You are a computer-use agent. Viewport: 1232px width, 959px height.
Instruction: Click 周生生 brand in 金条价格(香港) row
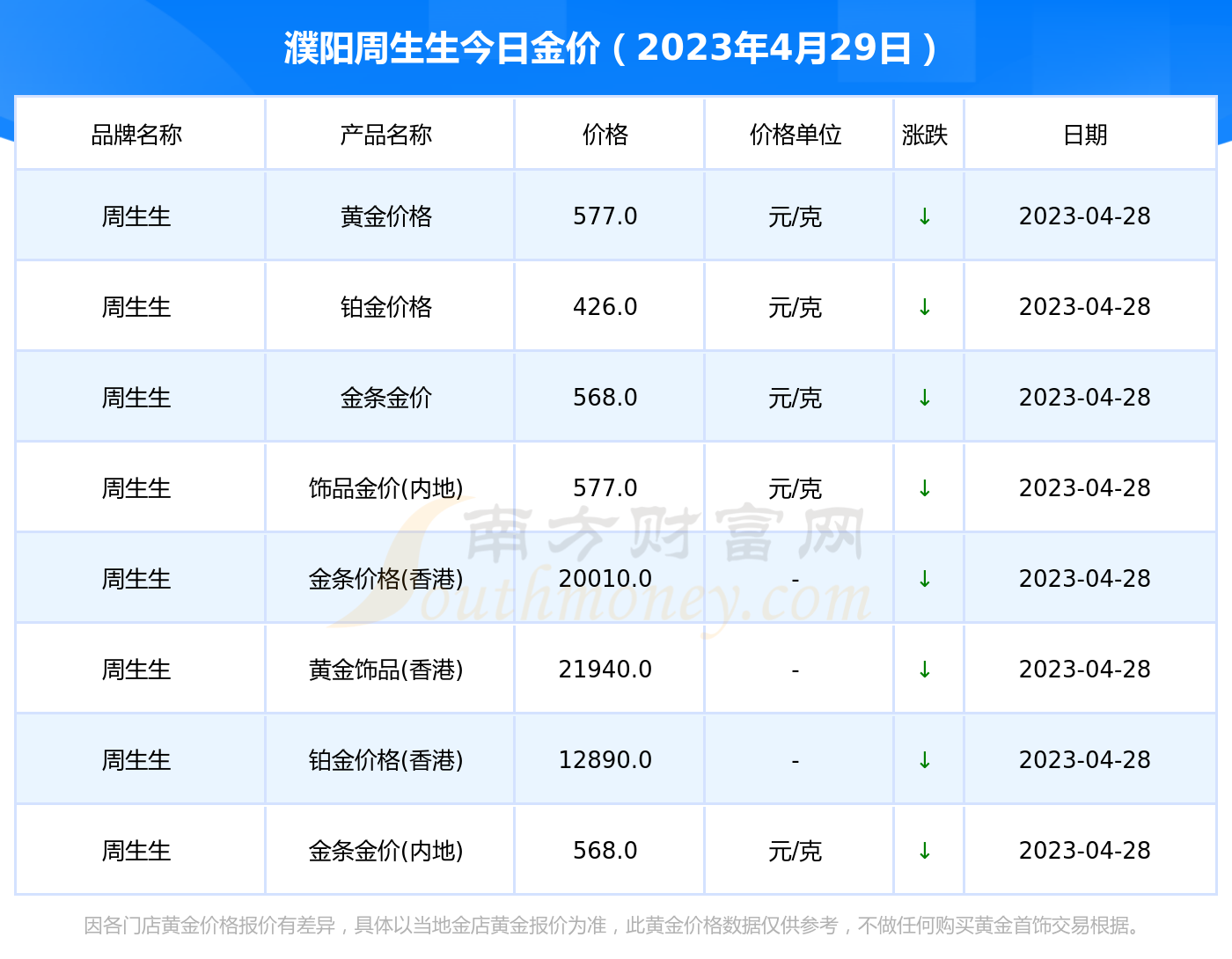pyautogui.click(x=136, y=579)
